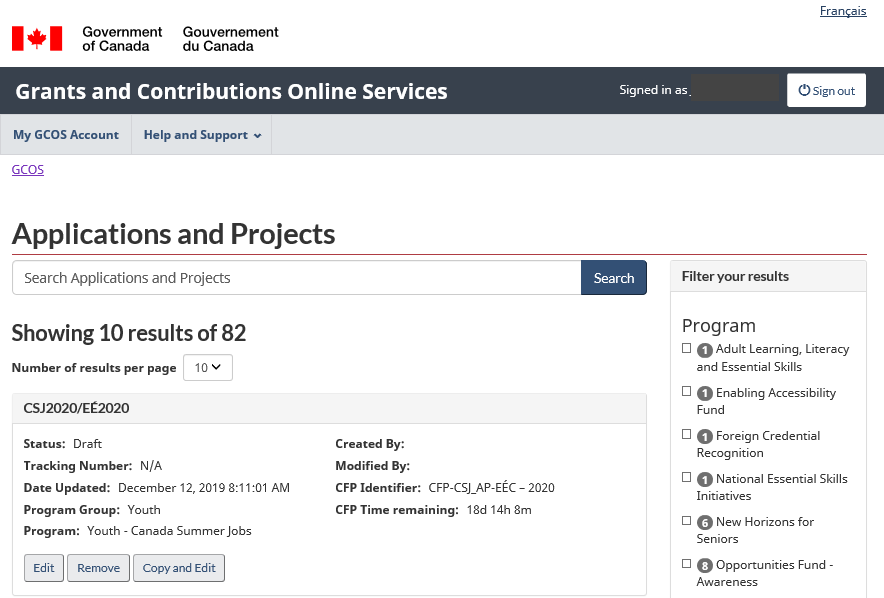Check the Adult Learning, Literacy and Essential Skills filter
The width and height of the screenshot is (884, 598).
pyautogui.click(x=686, y=349)
